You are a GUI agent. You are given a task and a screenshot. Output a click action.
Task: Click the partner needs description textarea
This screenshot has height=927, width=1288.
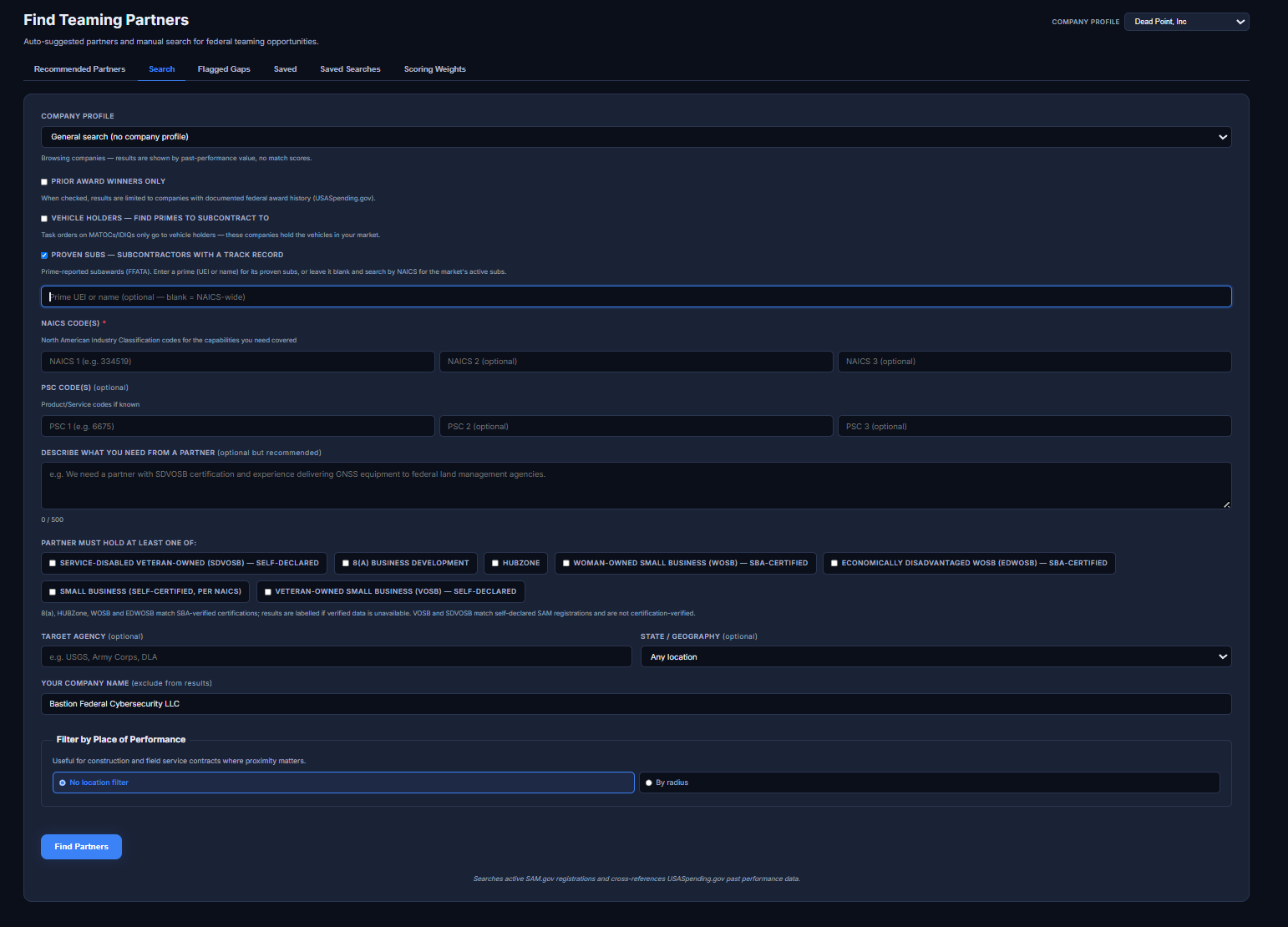(x=636, y=486)
